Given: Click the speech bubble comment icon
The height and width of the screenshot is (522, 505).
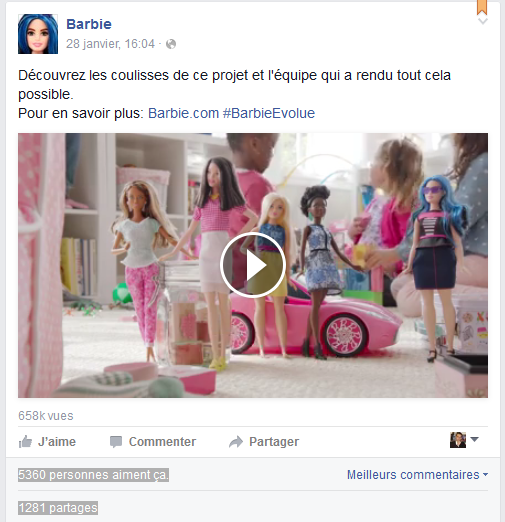Looking at the screenshot, I should (116, 442).
